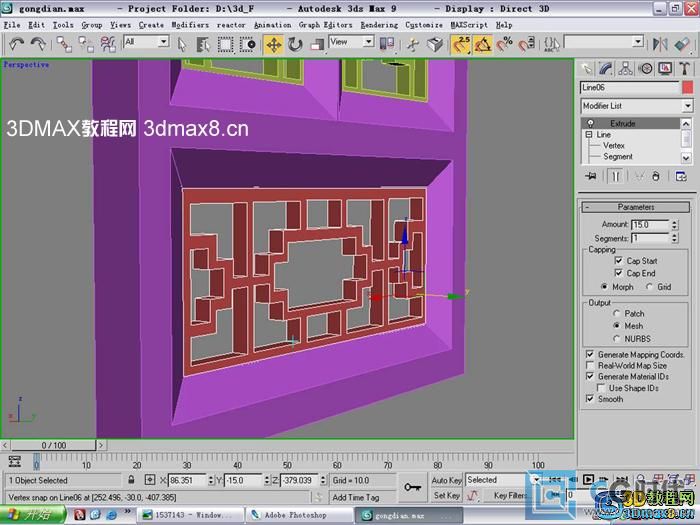Toggle Real-World Map Size checkbox
This screenshot has height=525, width=700.
click(590, 365)
